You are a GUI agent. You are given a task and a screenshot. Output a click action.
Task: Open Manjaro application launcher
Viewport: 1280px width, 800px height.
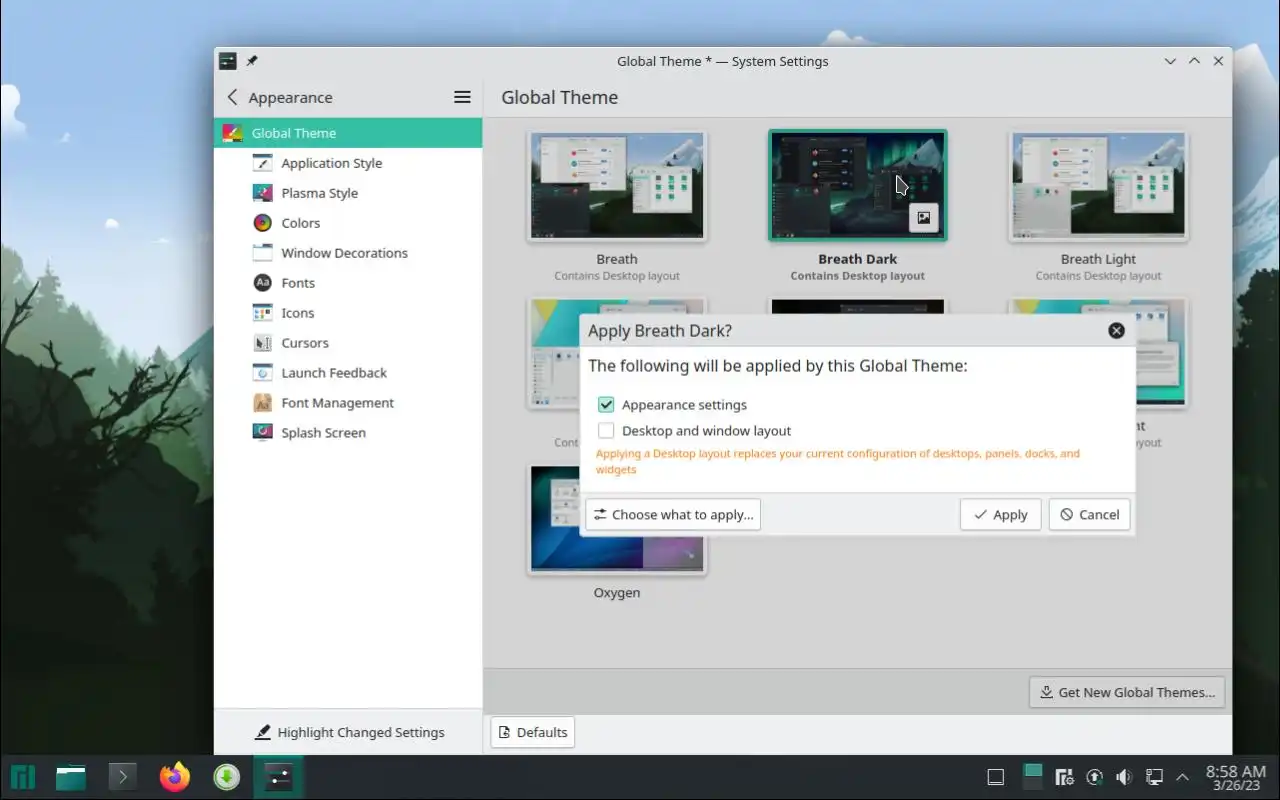coord(23,777)
